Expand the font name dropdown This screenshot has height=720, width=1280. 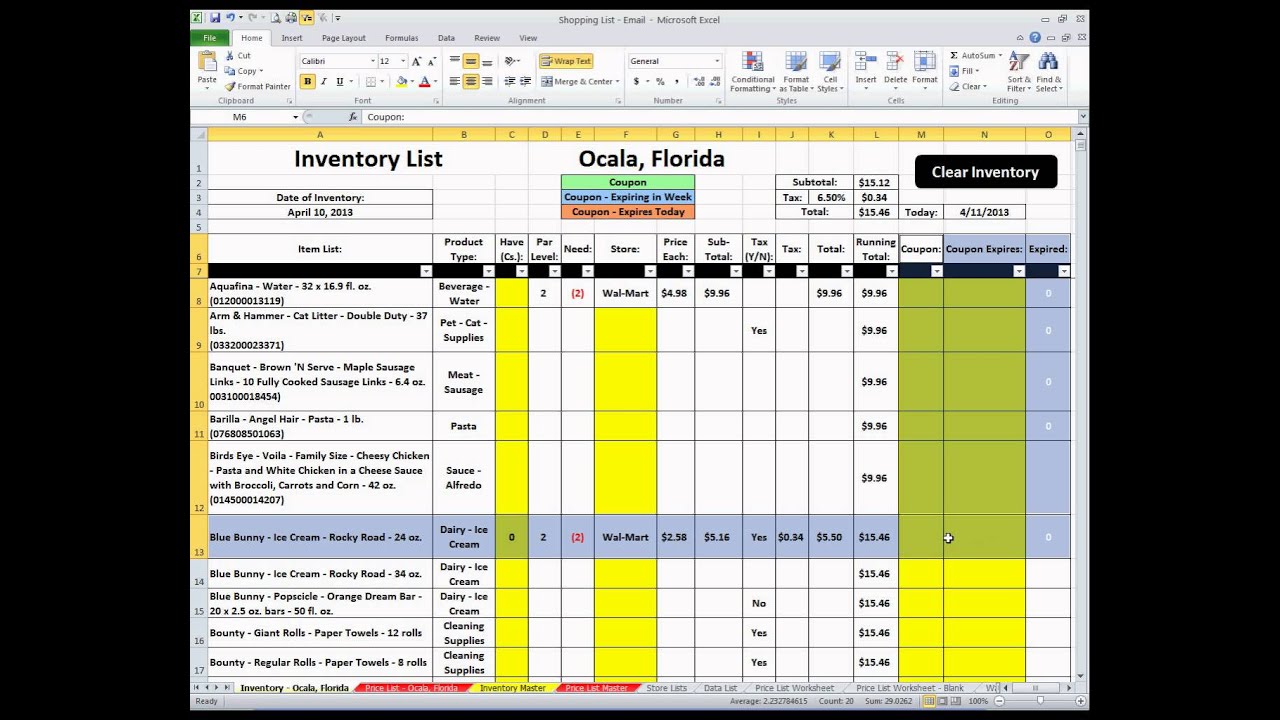[x=373, y=61]
